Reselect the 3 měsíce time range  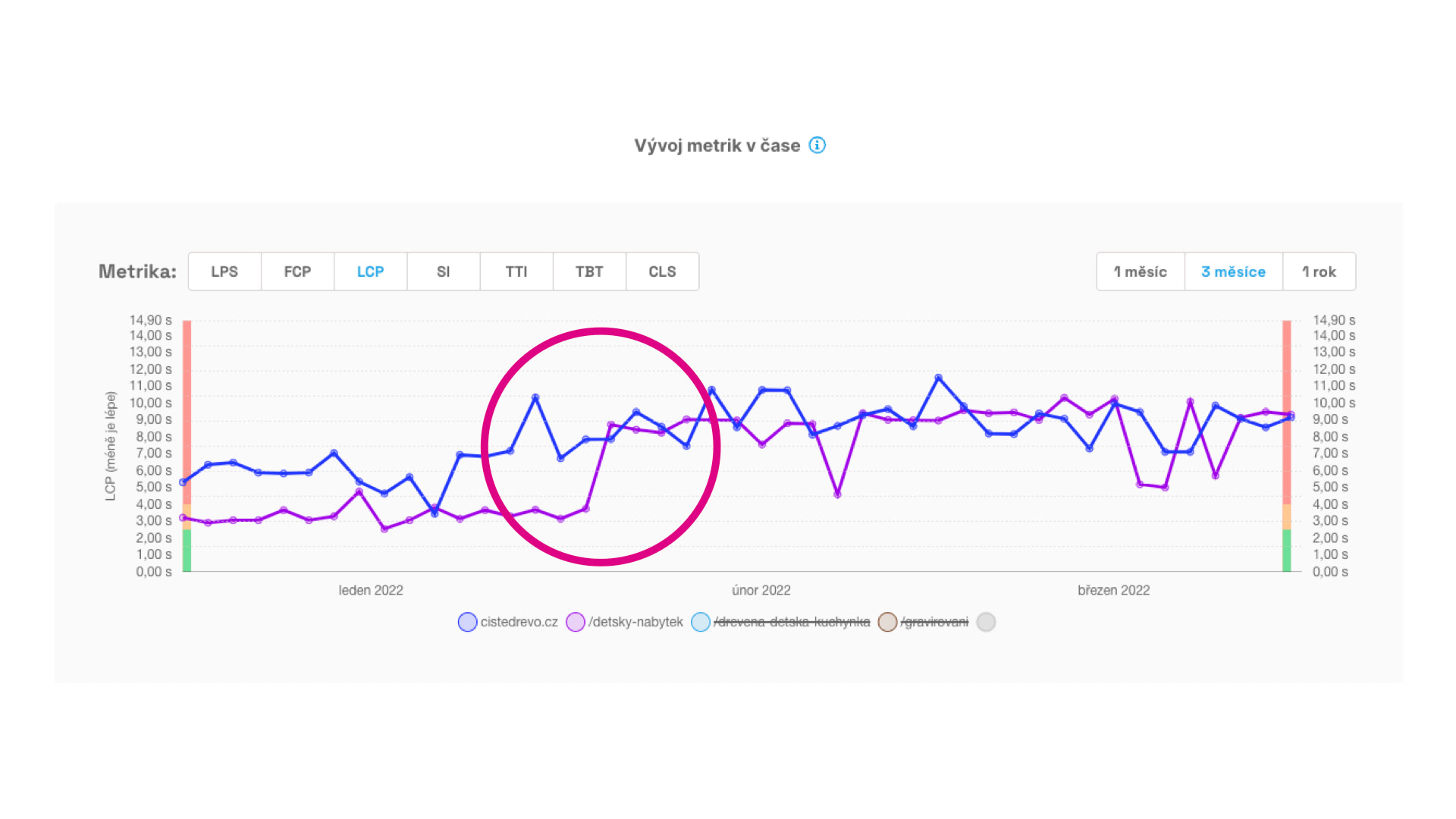click(1233, 271)
